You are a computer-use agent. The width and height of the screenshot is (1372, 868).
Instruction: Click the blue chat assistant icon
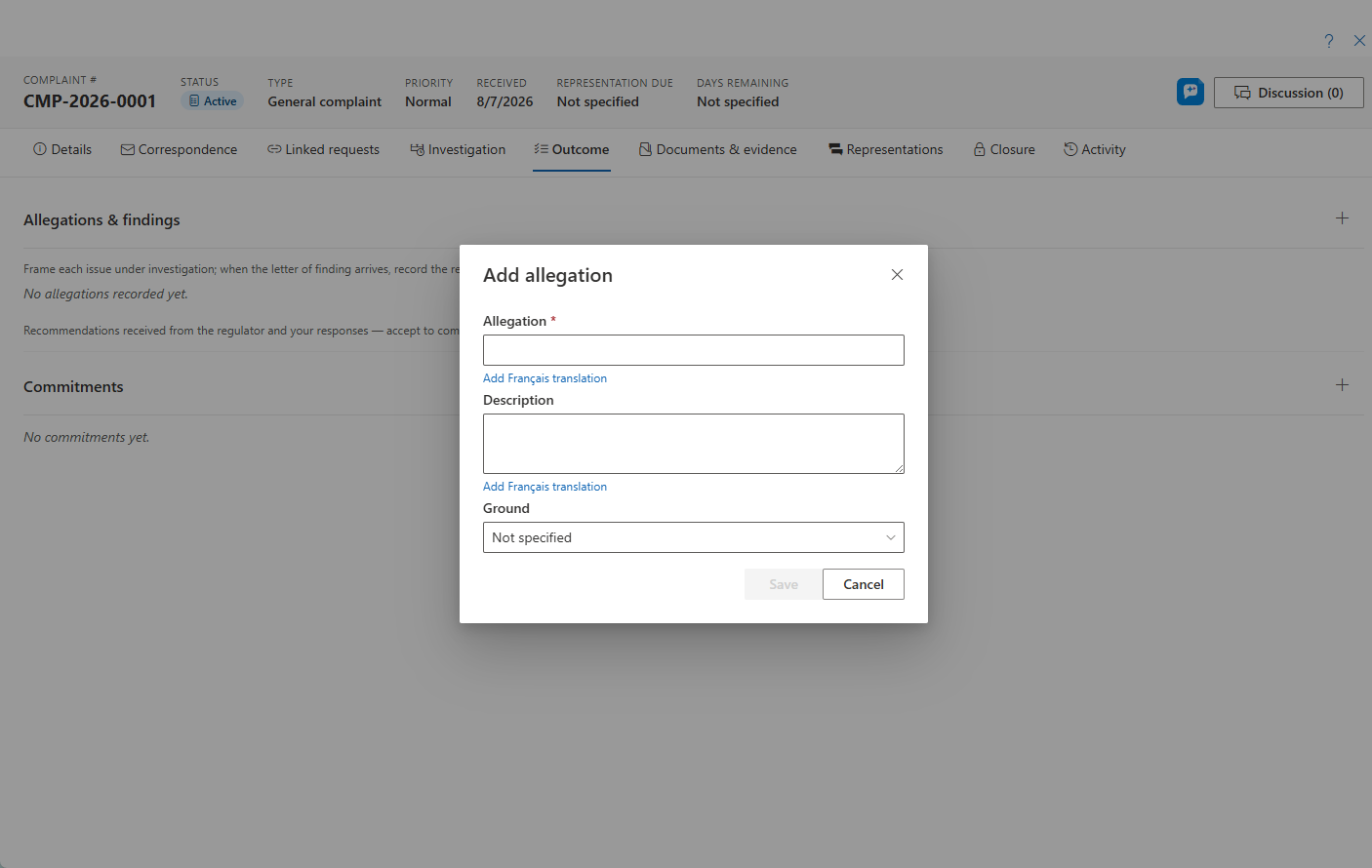tap(1190, 92)
